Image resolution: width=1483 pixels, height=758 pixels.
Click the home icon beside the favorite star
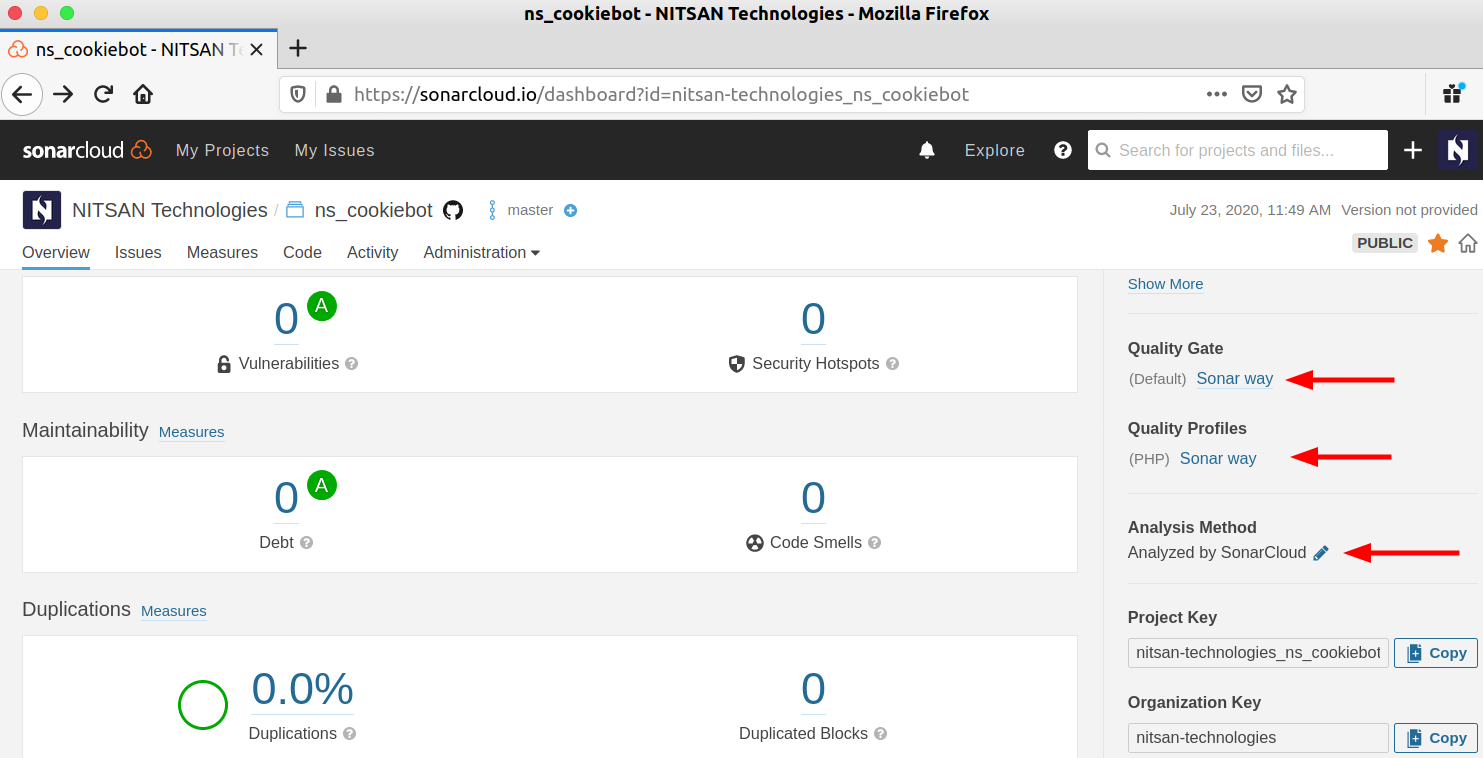[x=1467, y=243]
